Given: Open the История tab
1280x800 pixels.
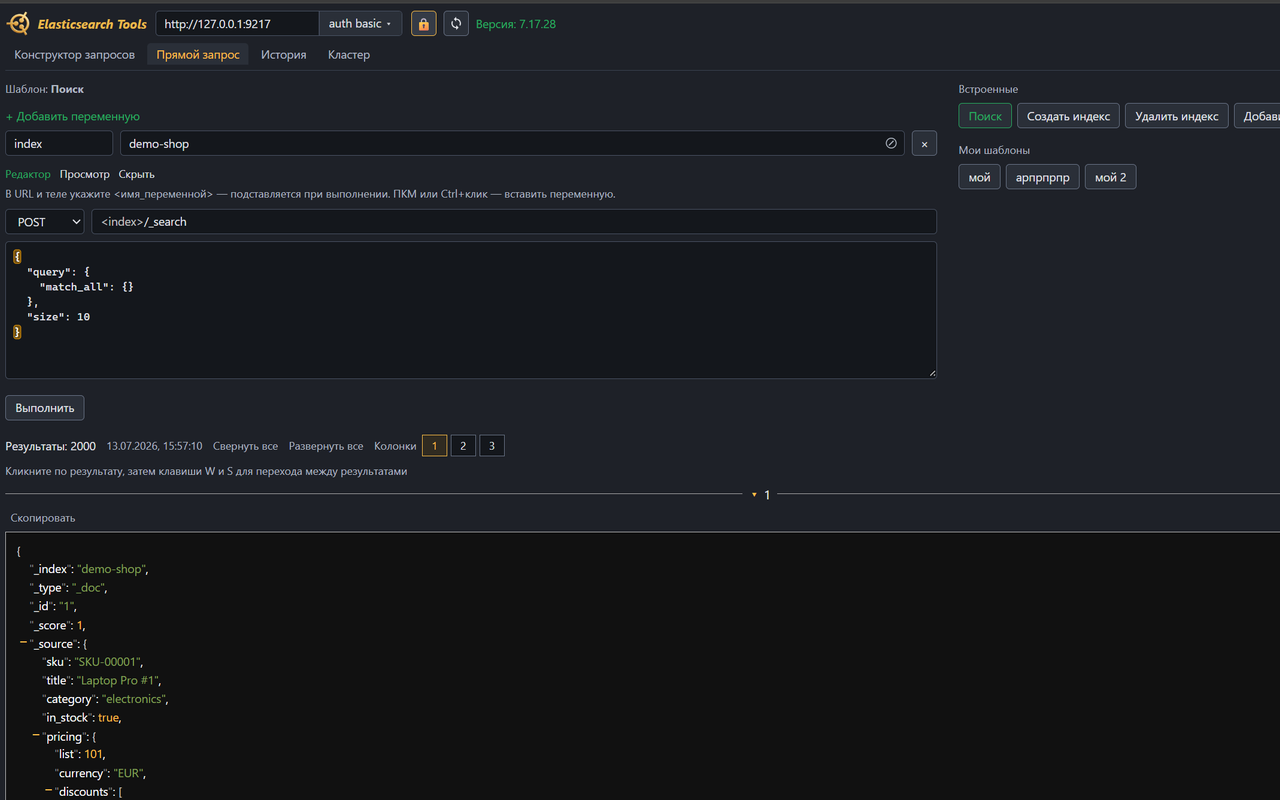Looking at the screenshot, I should [284, 55].
